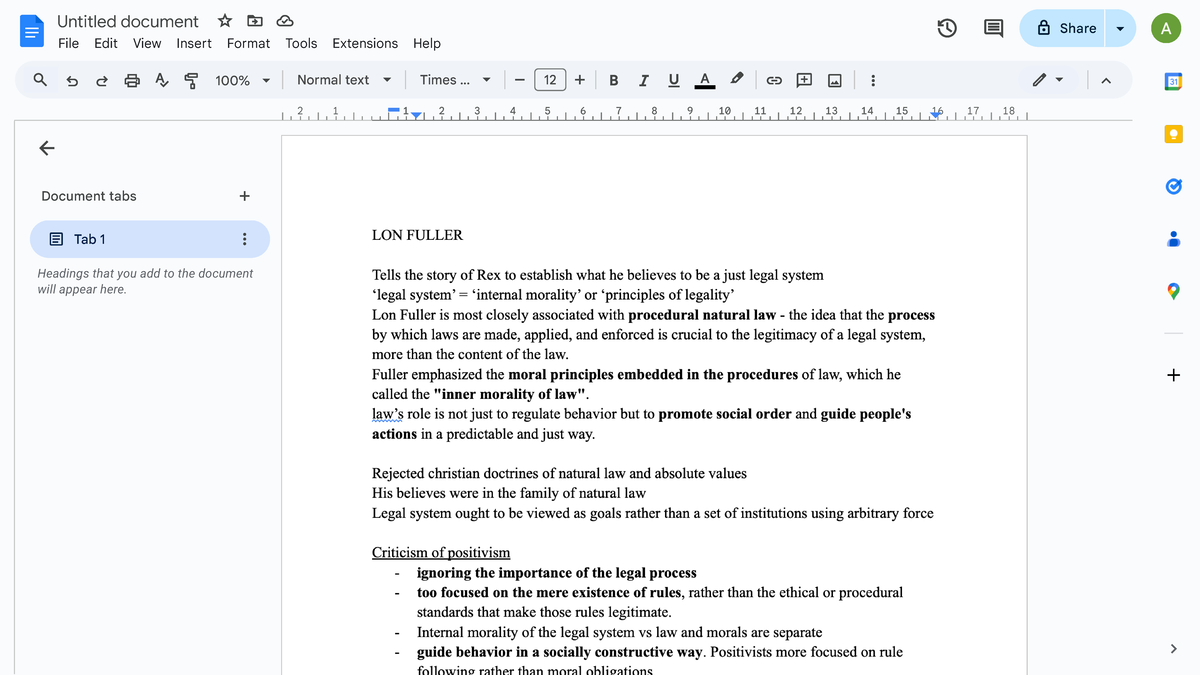Open the text color picker
The height and width of the screenshot is (675, 1200).
[704, 80]
